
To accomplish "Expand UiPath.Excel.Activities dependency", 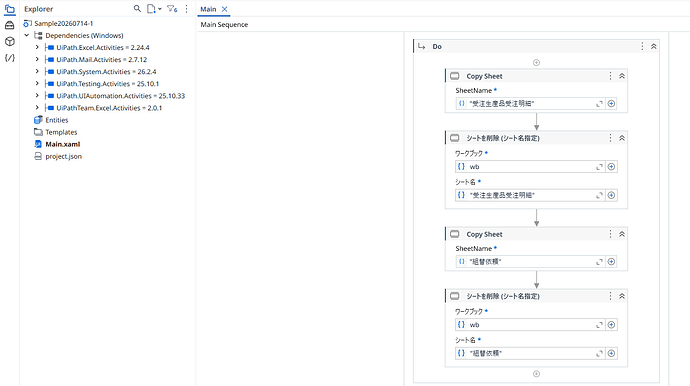I will 37,47.
